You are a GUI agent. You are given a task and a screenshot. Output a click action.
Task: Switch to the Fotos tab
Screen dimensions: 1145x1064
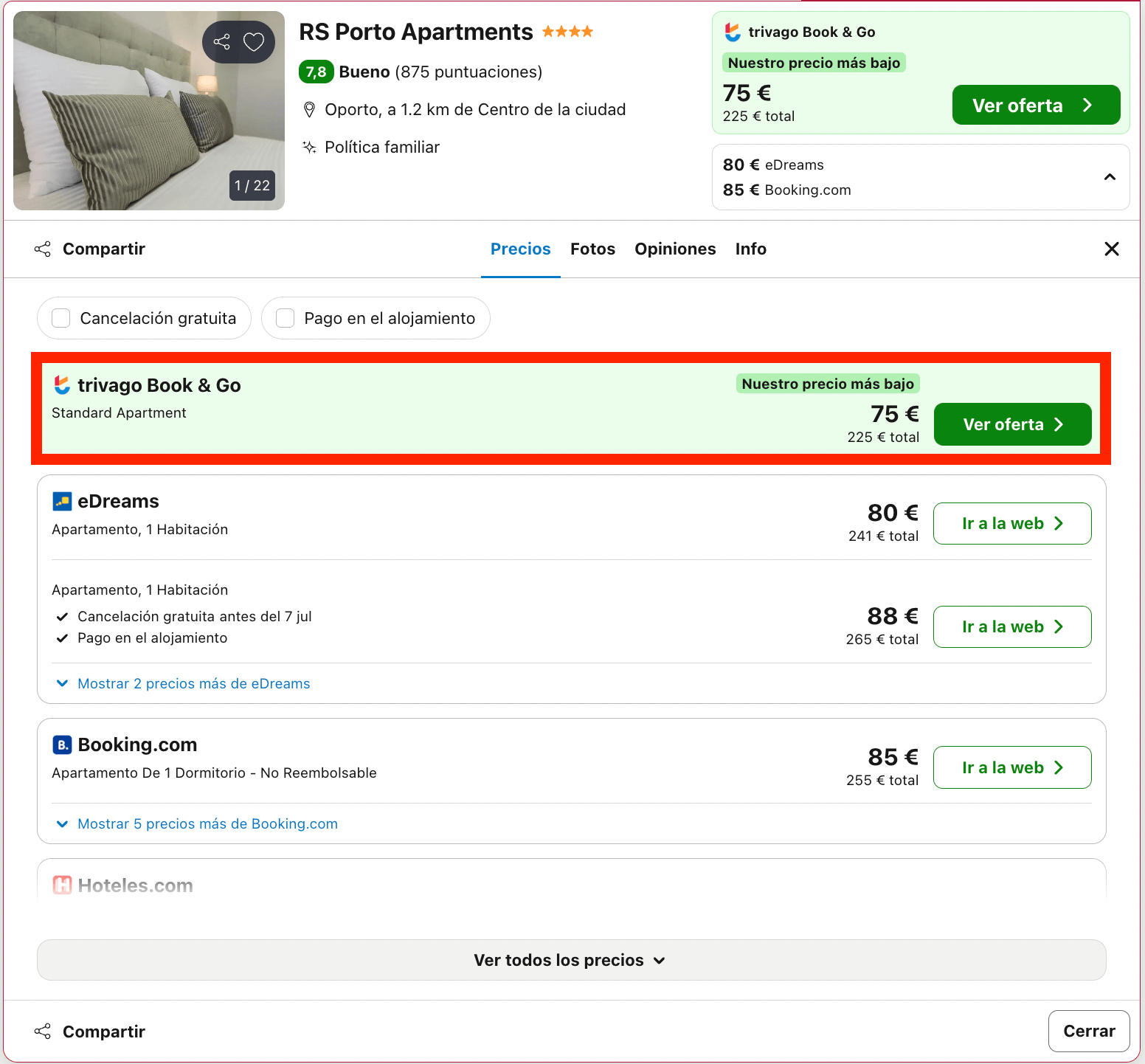(592, 249)
